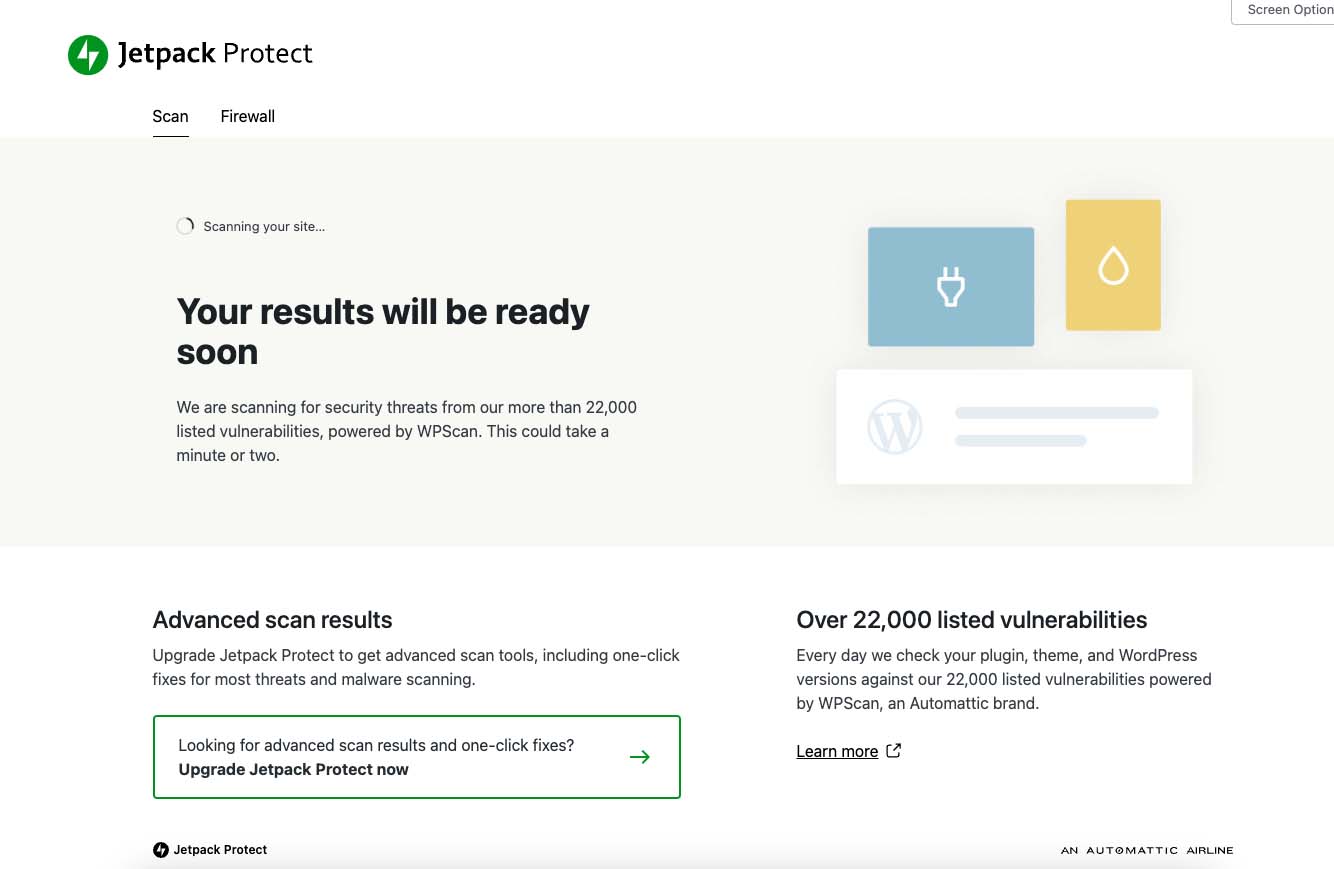Click the external link icon beside Learn more
The width and height of the screenshot is (1334, 869).
tap(893, 750)
